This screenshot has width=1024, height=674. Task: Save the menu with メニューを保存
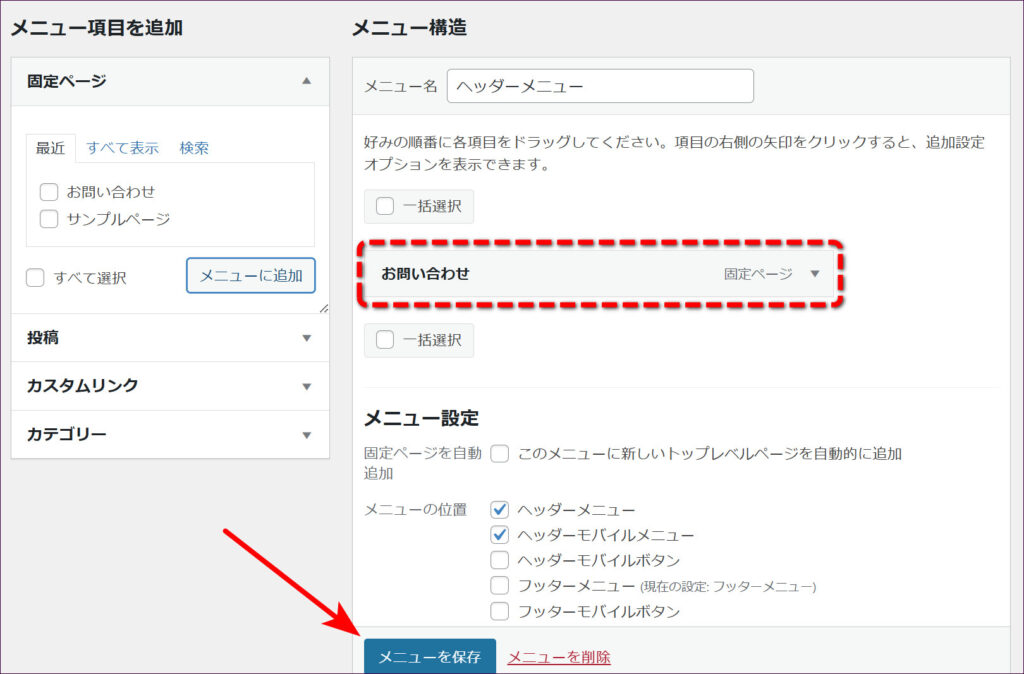(429, 657)
